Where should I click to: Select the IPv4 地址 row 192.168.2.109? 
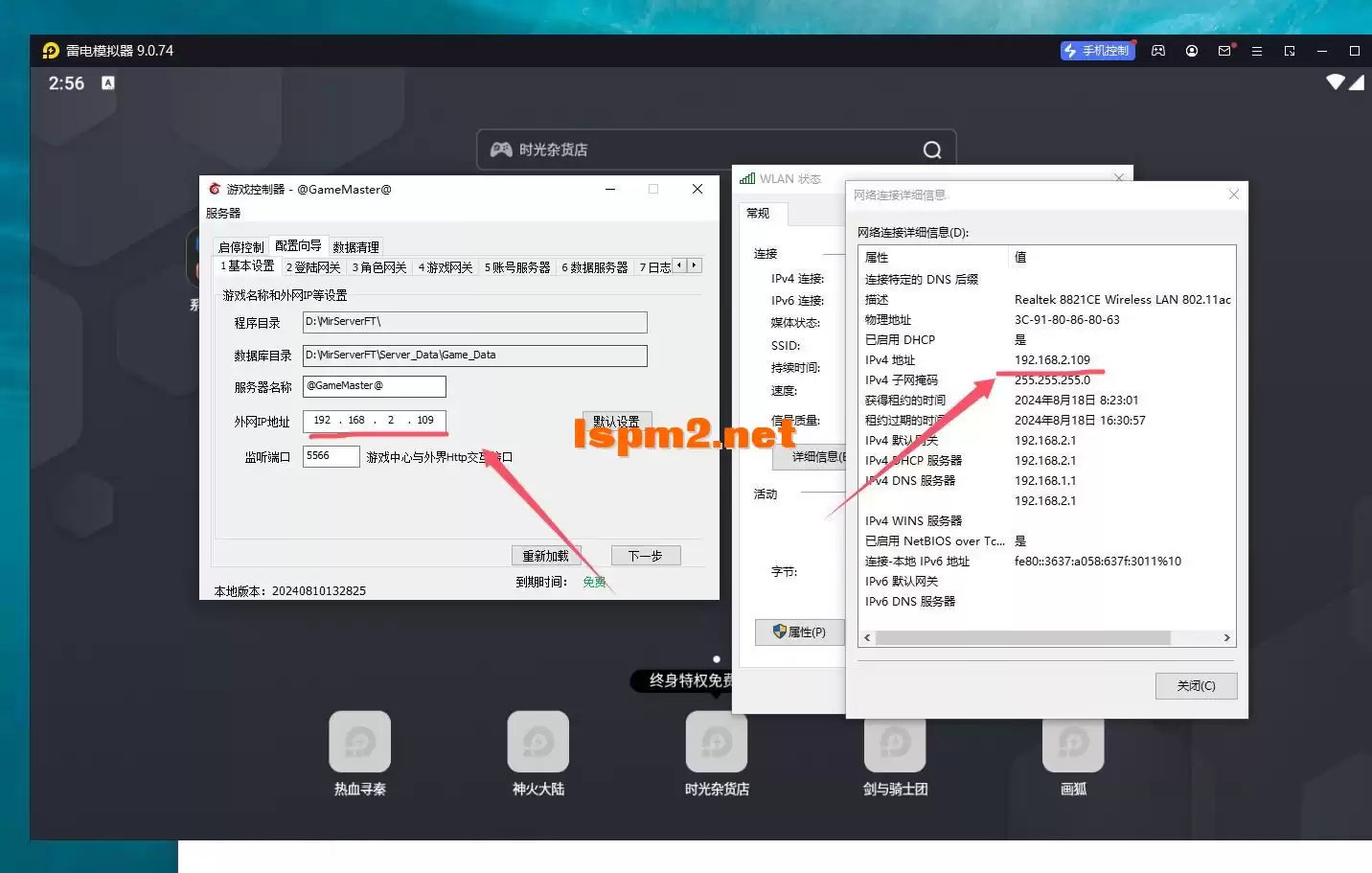1046,360
